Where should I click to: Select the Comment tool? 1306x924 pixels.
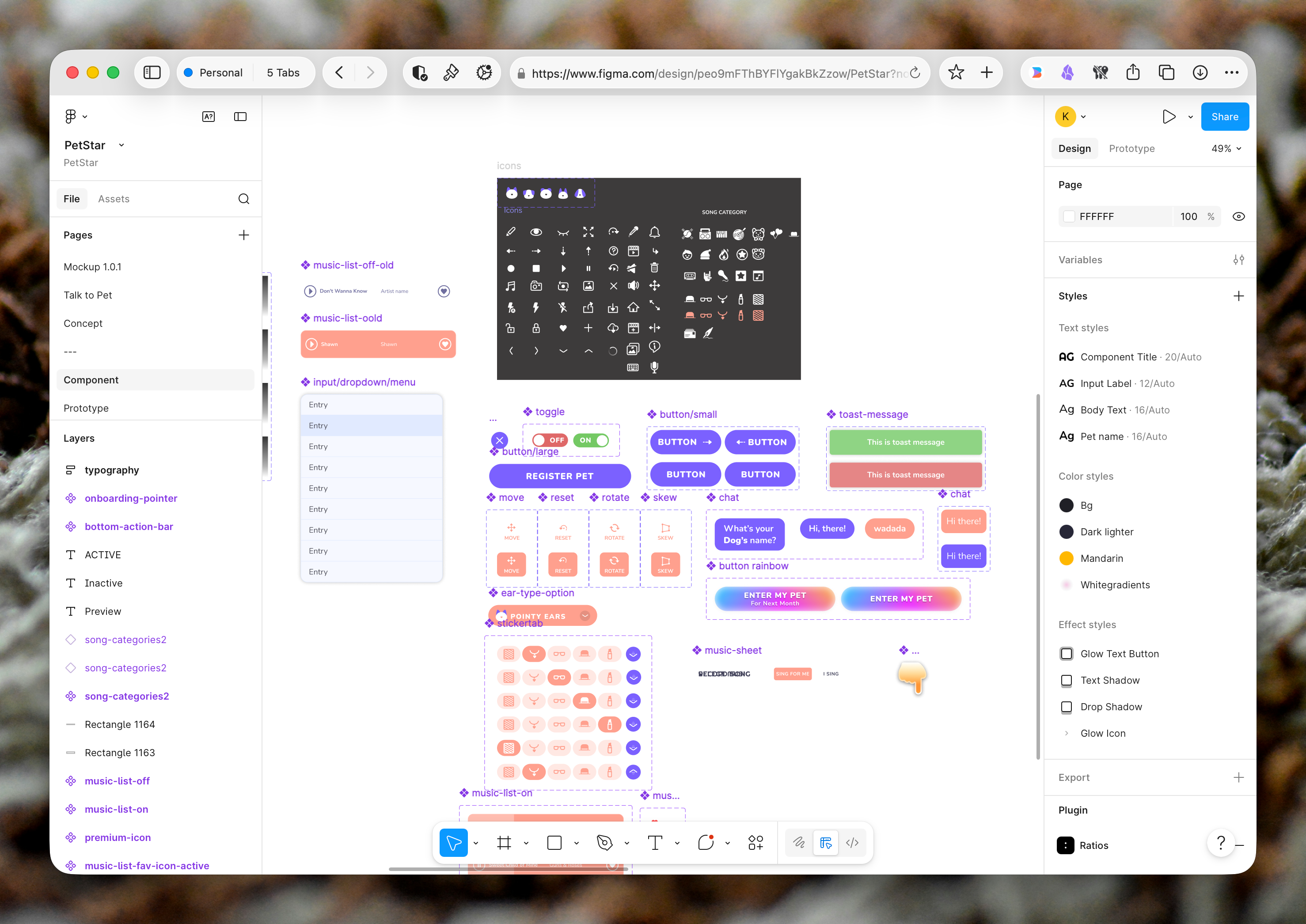[x=706, y=842]
